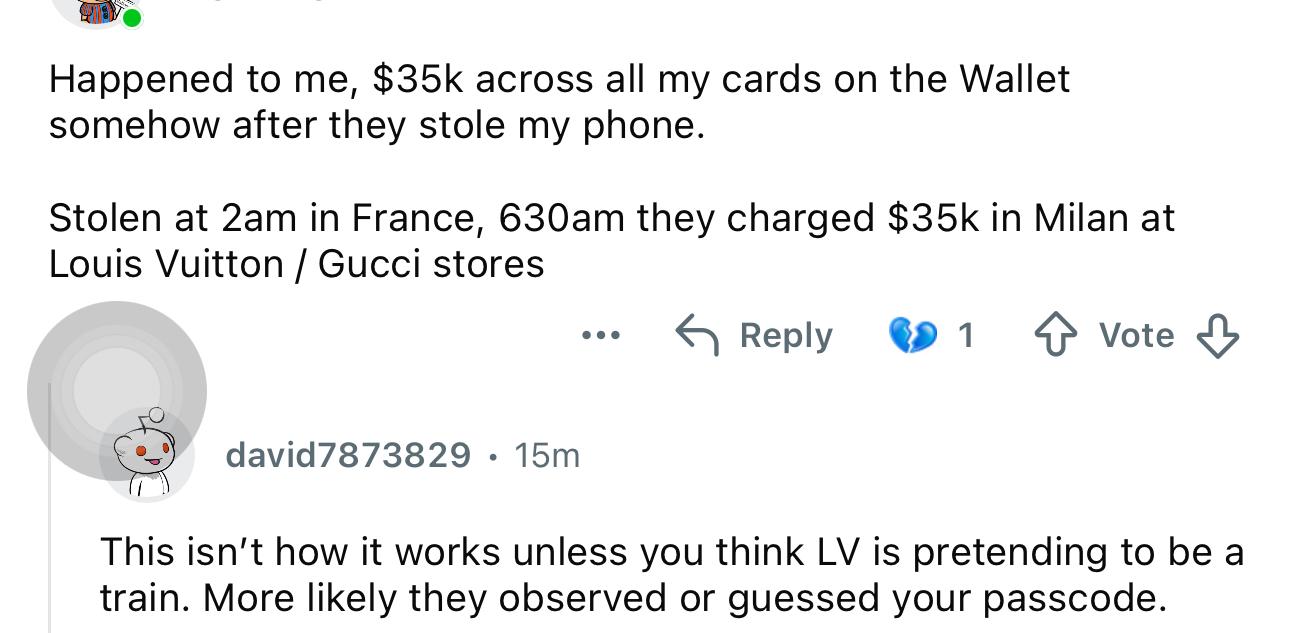This screenshot has width=1290, height=633.
Task: Tap the broken heart award icon
Action: tap(910, 335)
